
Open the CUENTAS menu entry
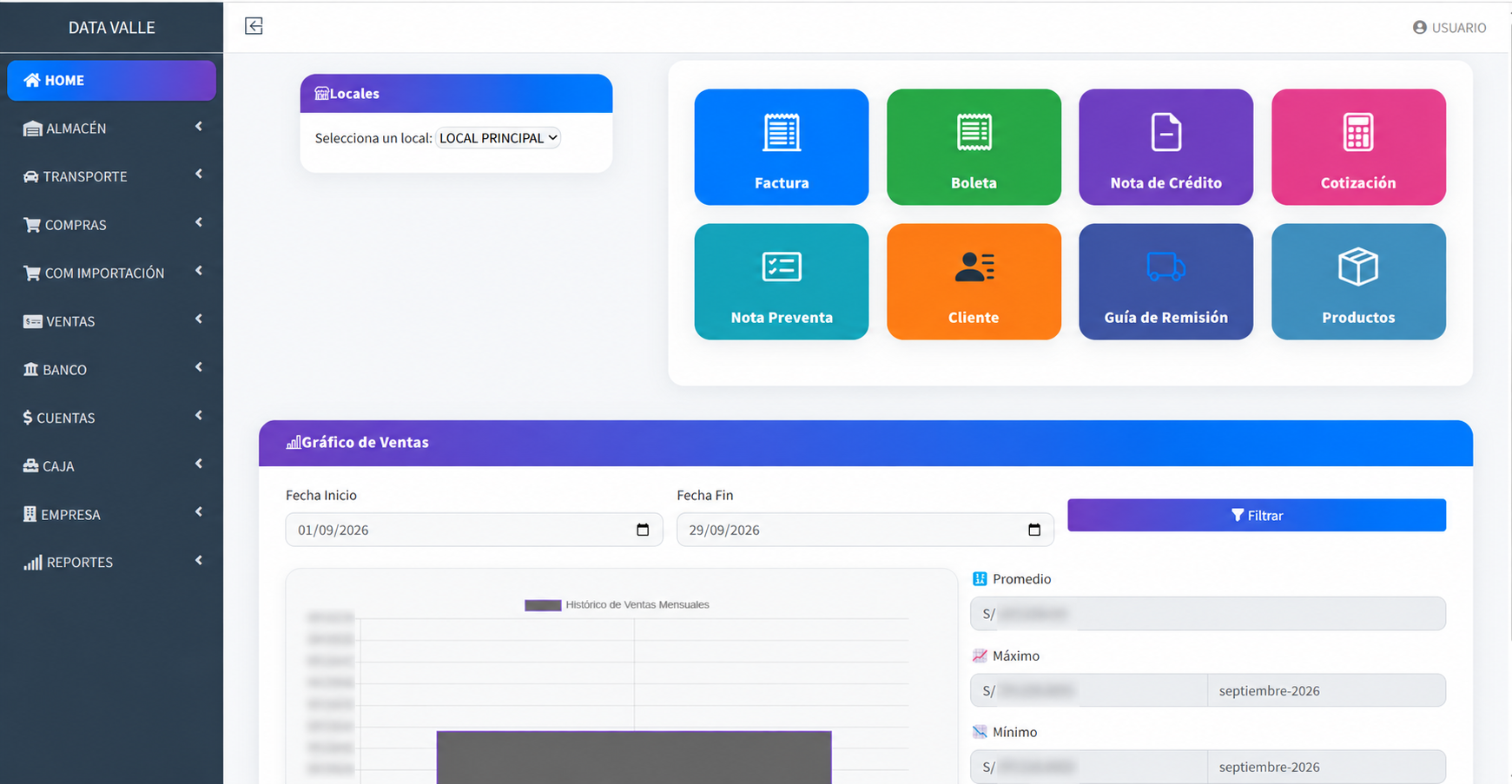click(111, 418)
